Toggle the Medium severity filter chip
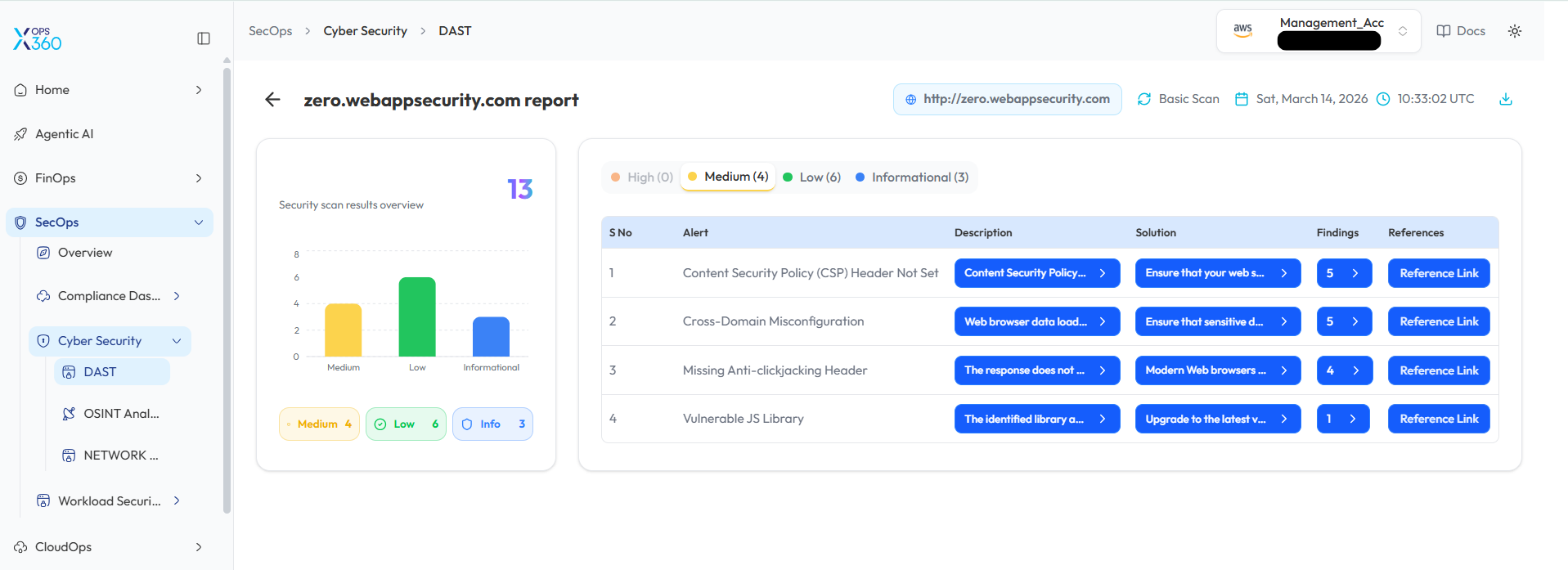The height and width of the screenshot is (570, 1568). tap(319, 424)
